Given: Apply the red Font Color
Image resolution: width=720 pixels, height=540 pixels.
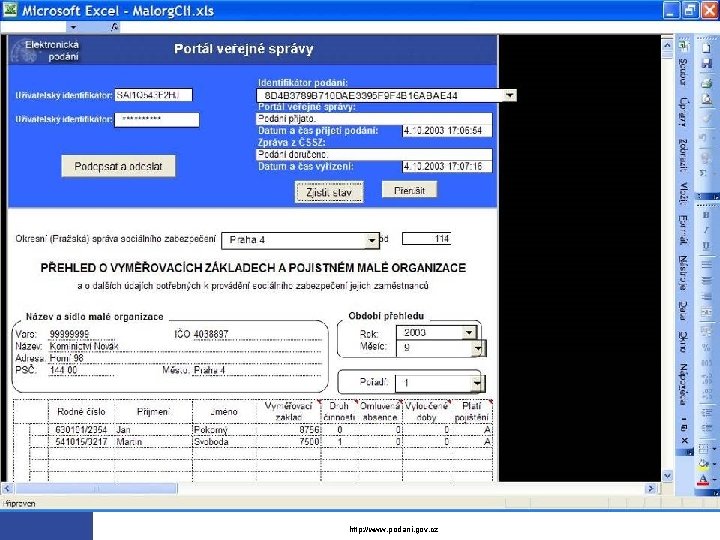Looking at the screenshot, I should pos(703,480).
